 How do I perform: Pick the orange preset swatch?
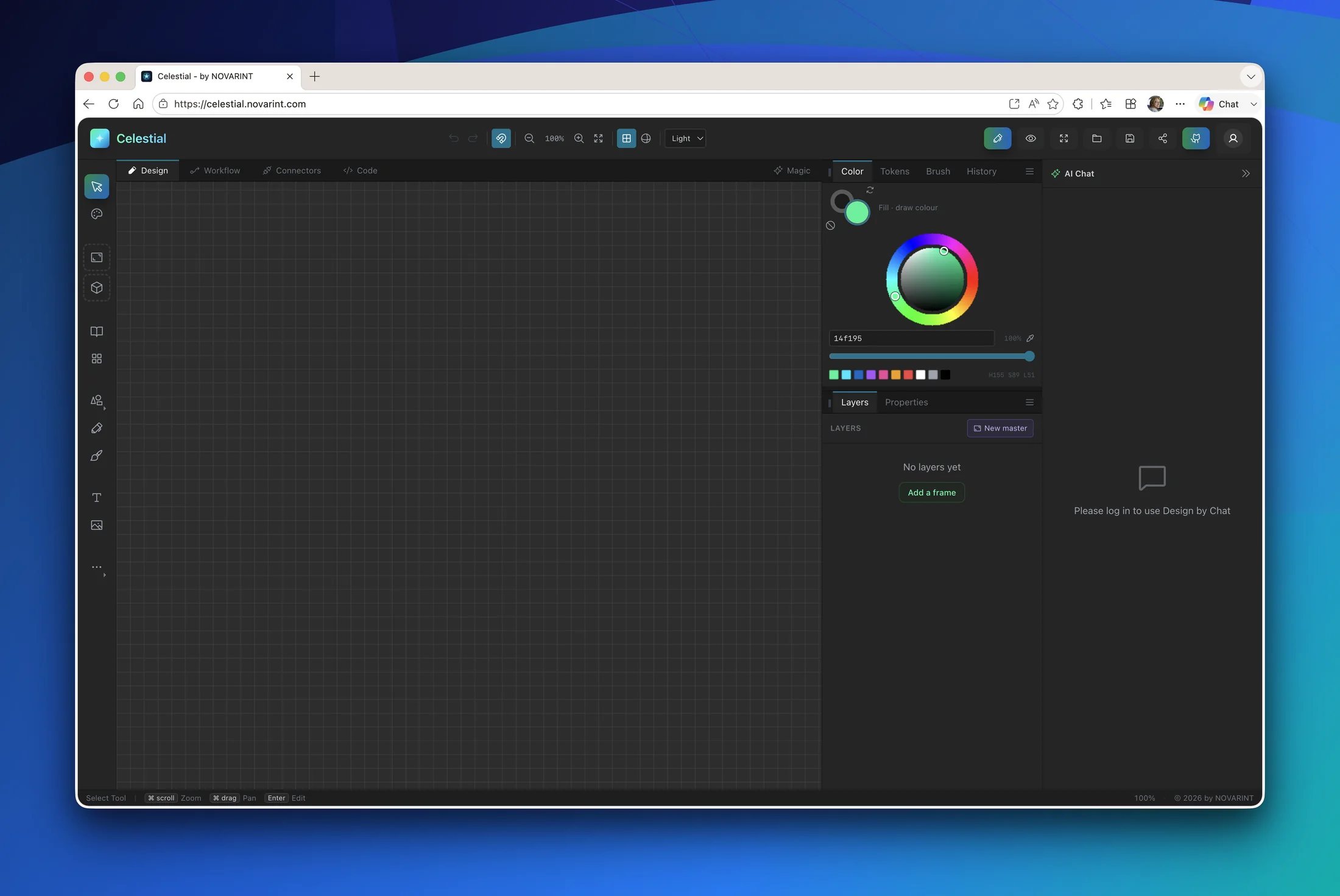pos(895,375)
